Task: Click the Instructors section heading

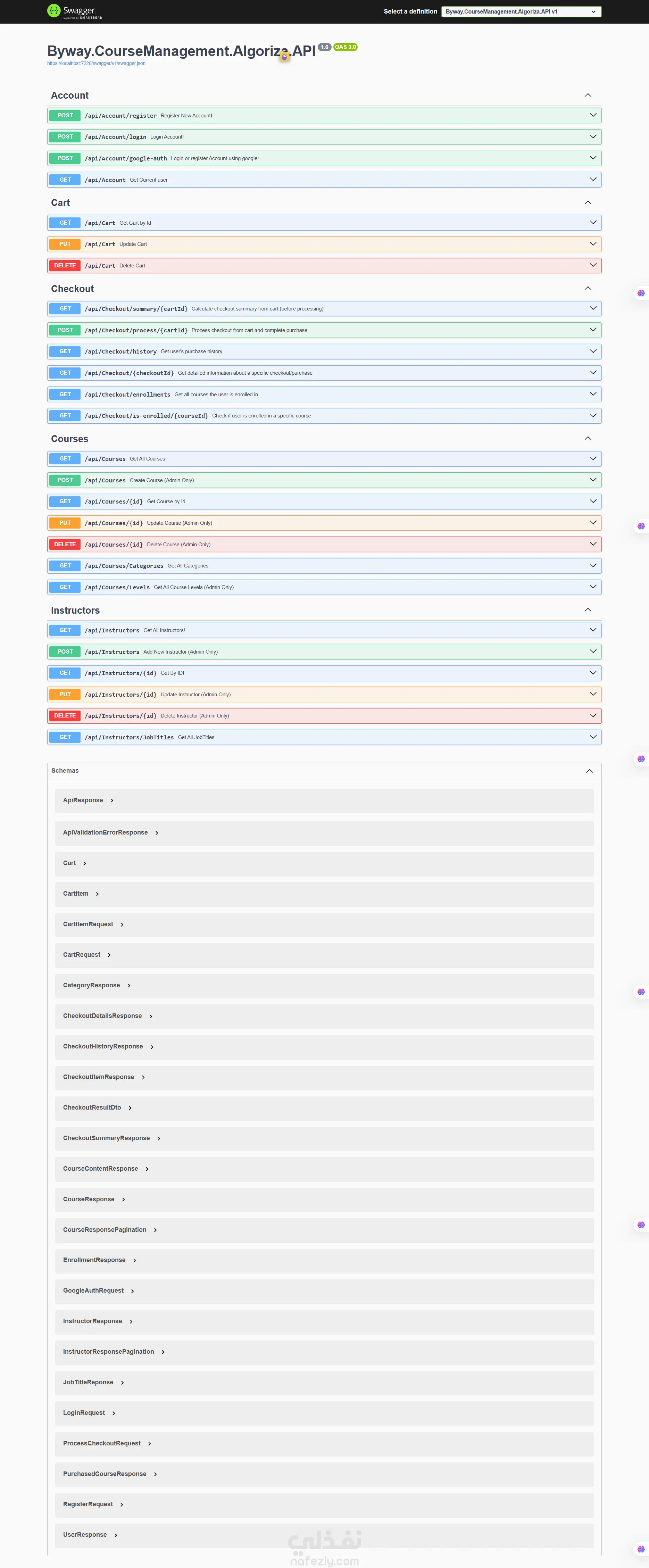Action: 75,611
